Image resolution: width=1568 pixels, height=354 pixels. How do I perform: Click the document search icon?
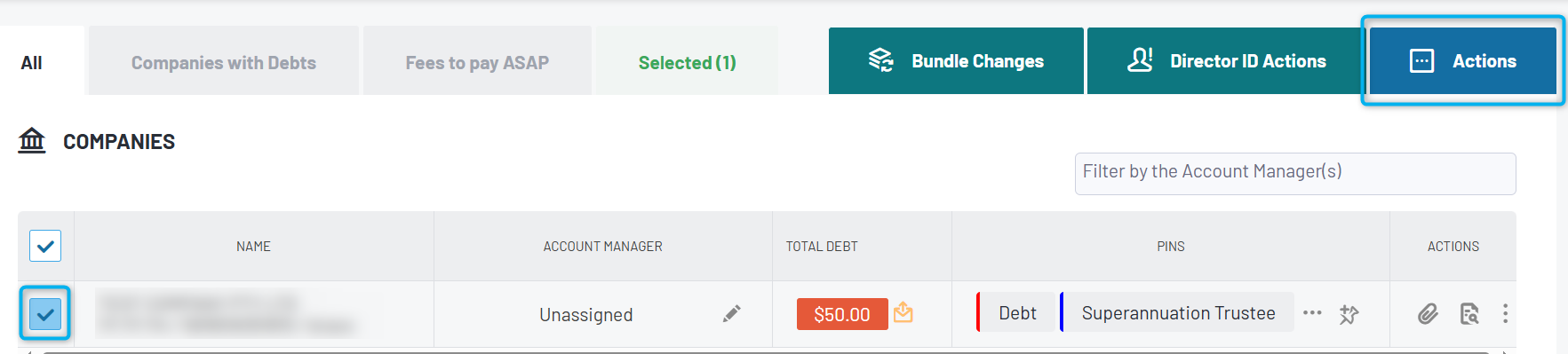[1469, 314]
